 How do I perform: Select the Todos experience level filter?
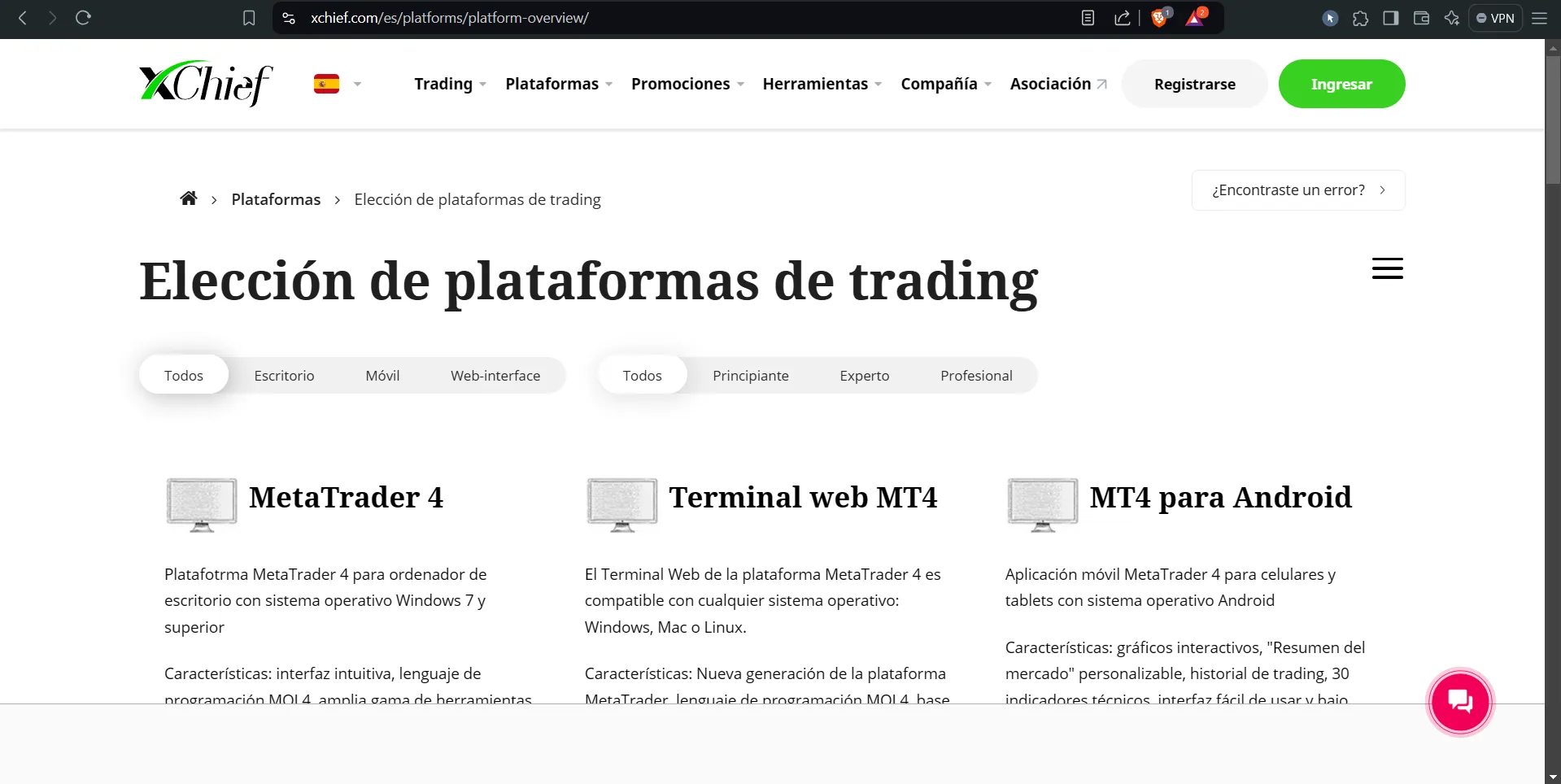coord(643,375)
